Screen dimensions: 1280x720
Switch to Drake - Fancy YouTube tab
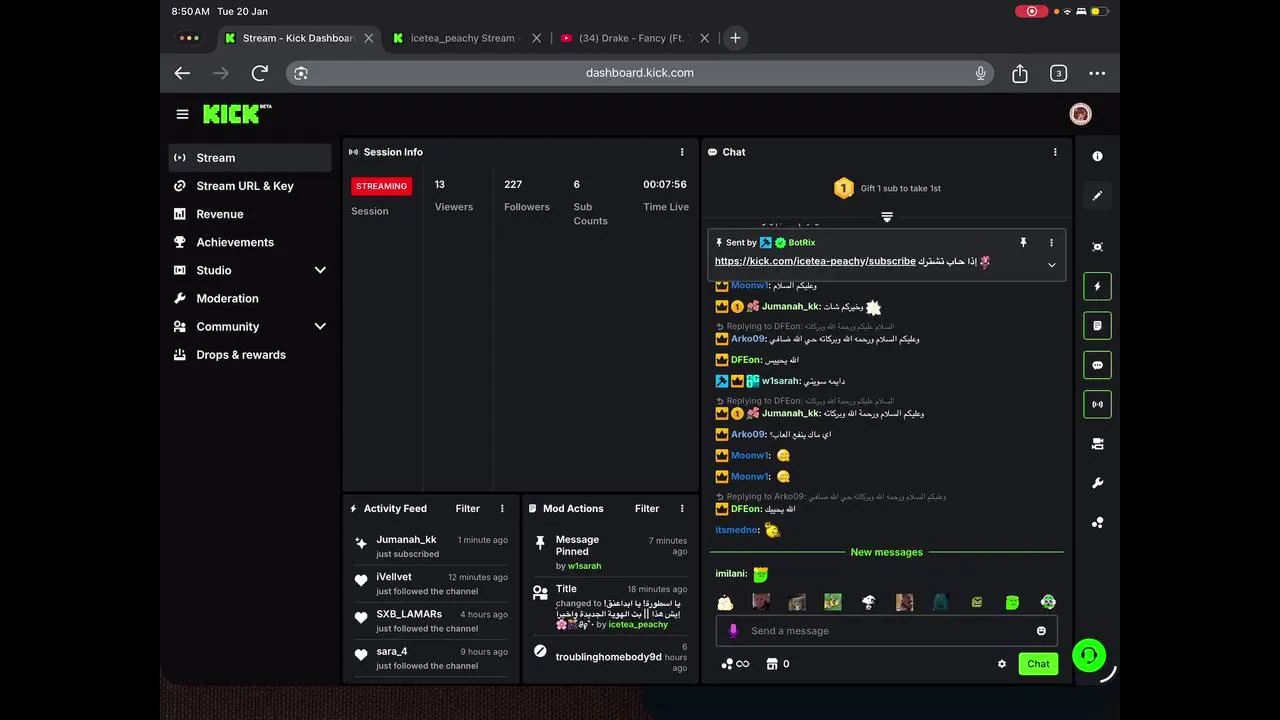point(634,38)
